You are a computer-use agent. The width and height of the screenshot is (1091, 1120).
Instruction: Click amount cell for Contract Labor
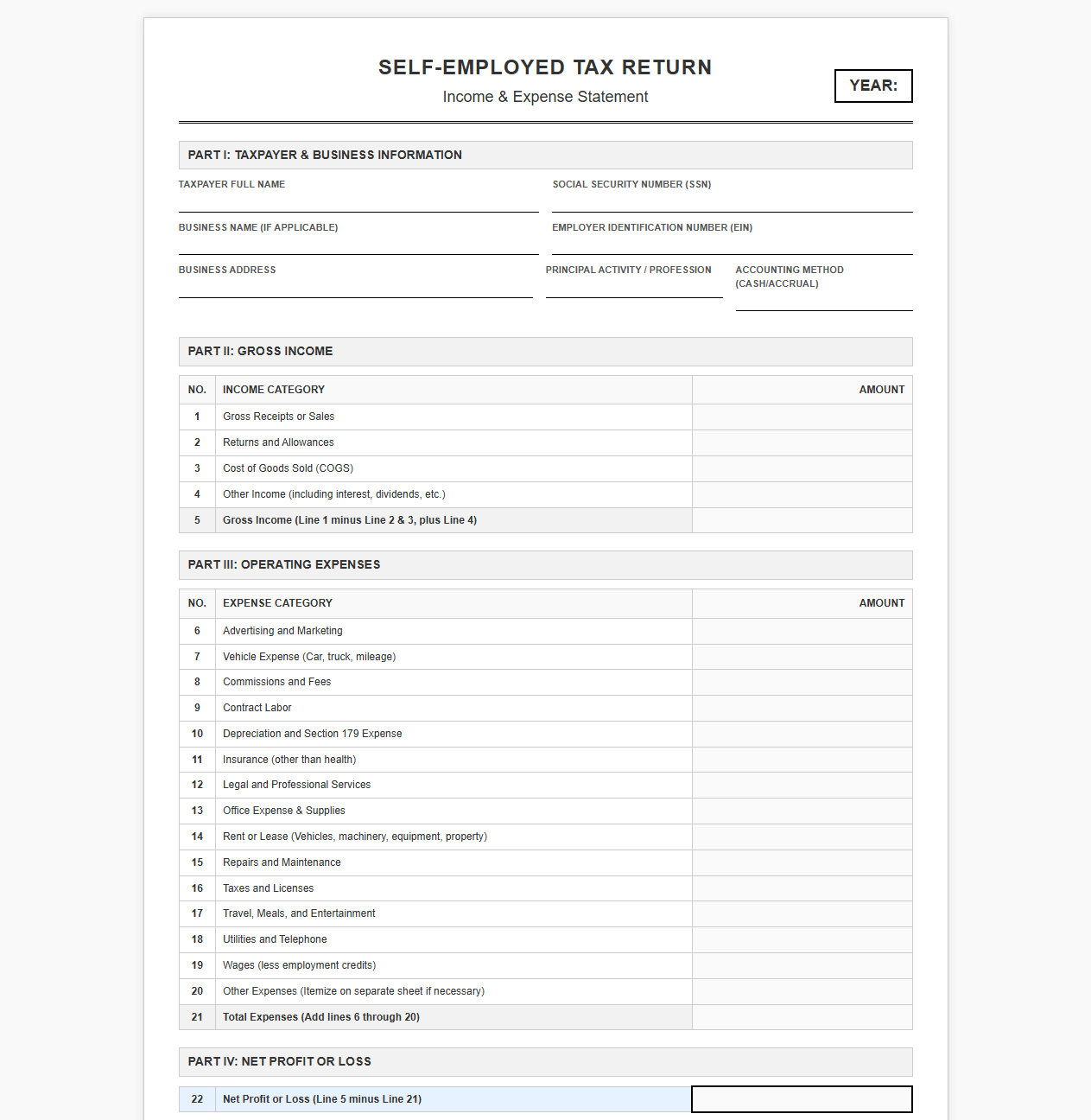(802, 708)
